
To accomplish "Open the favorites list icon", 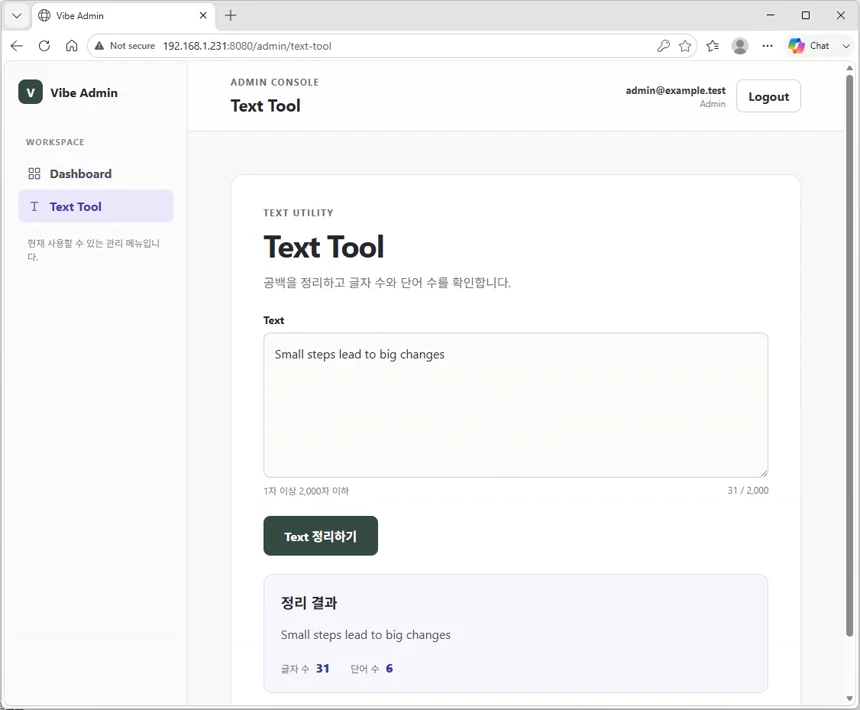I will [x=712, y=46].
